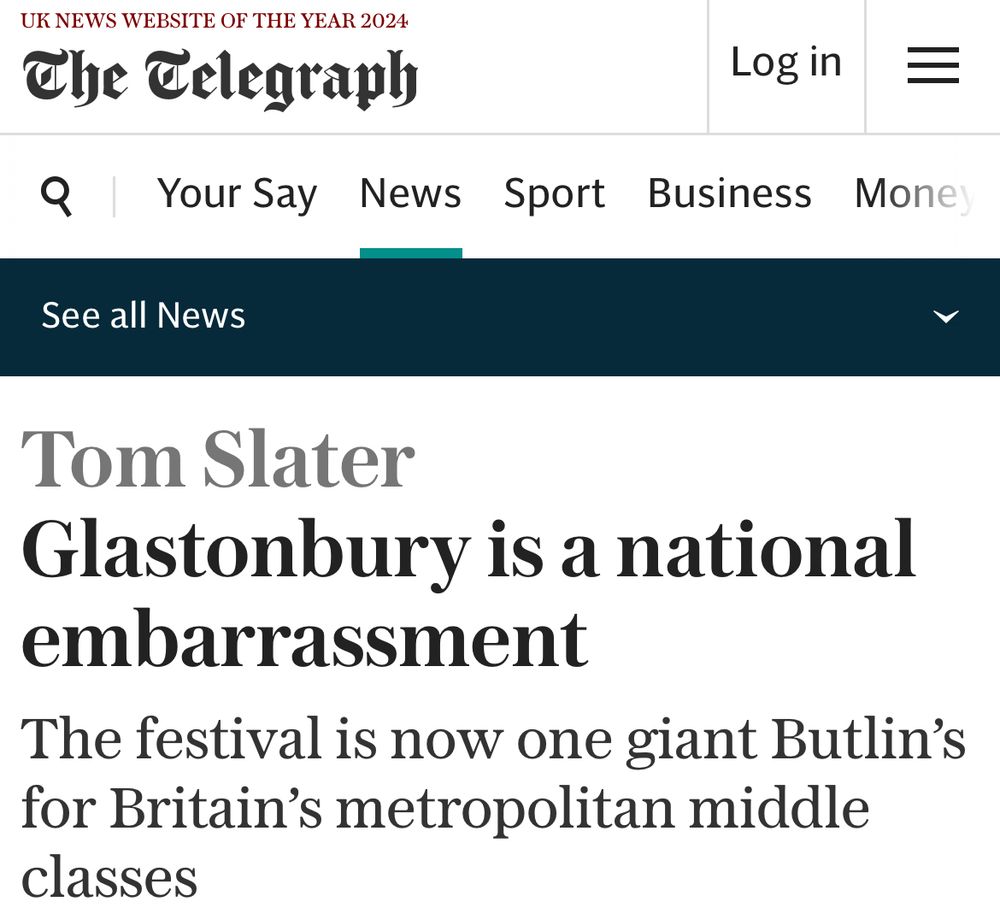Click the Log in button
Image resolution: width=1000 pixels, height=921 pixels.
786,64
